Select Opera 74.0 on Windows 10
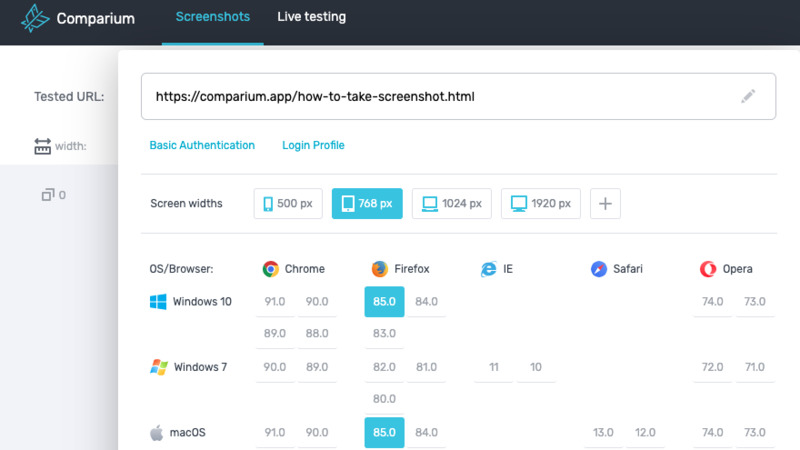 (x=712, y=302)
